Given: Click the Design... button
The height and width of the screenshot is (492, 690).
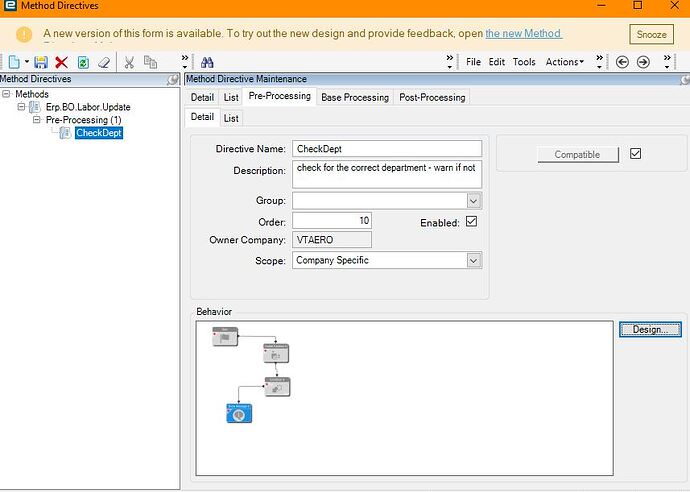Looking at the screenshot, I should point(650,330).
